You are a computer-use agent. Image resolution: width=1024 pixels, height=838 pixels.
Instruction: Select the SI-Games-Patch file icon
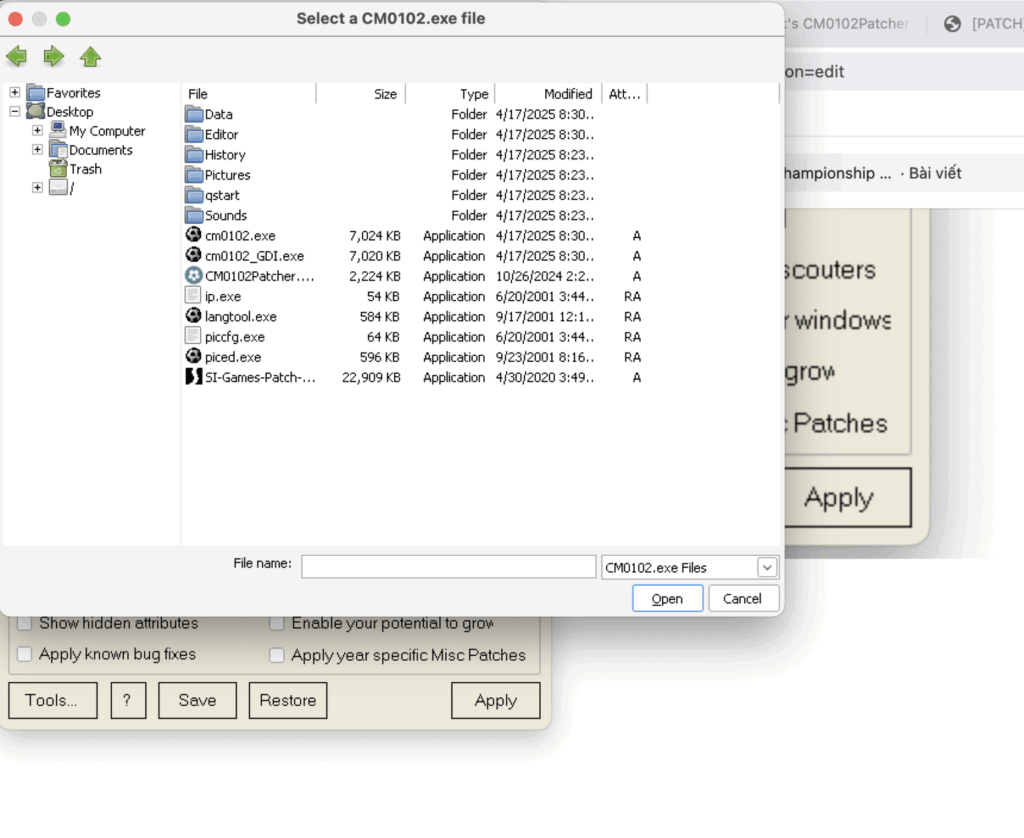click(194, 377)
